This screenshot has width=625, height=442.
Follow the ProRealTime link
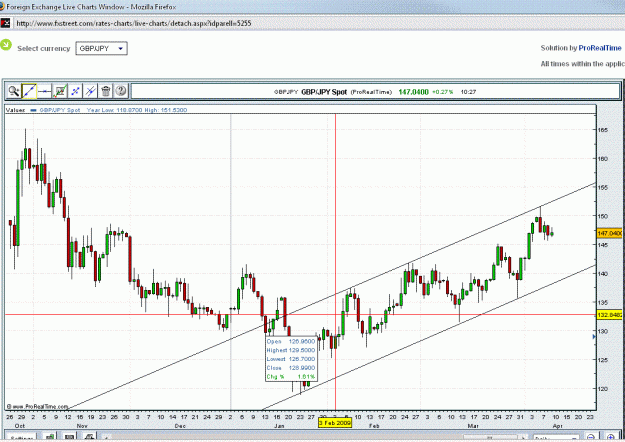coord(600,48)
